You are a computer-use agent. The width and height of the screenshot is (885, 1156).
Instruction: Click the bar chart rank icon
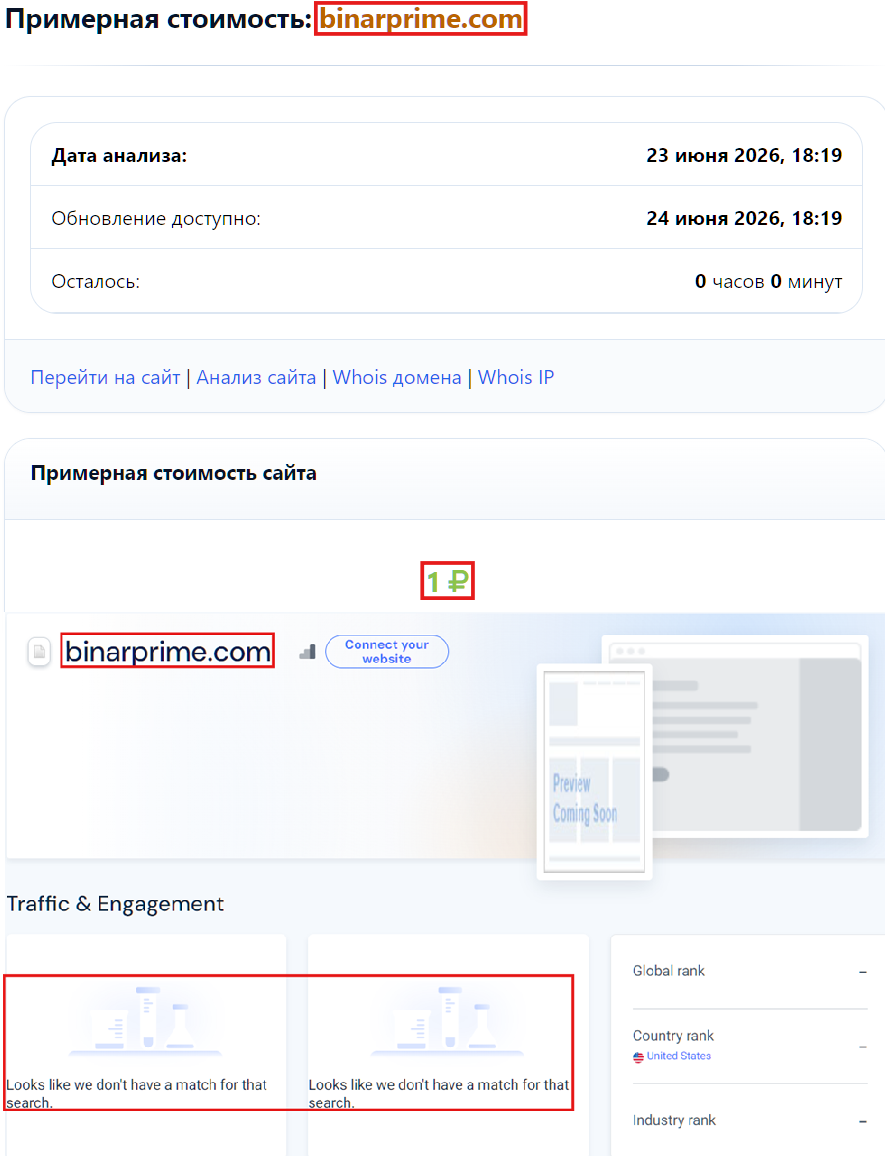[x=308, y=652]
